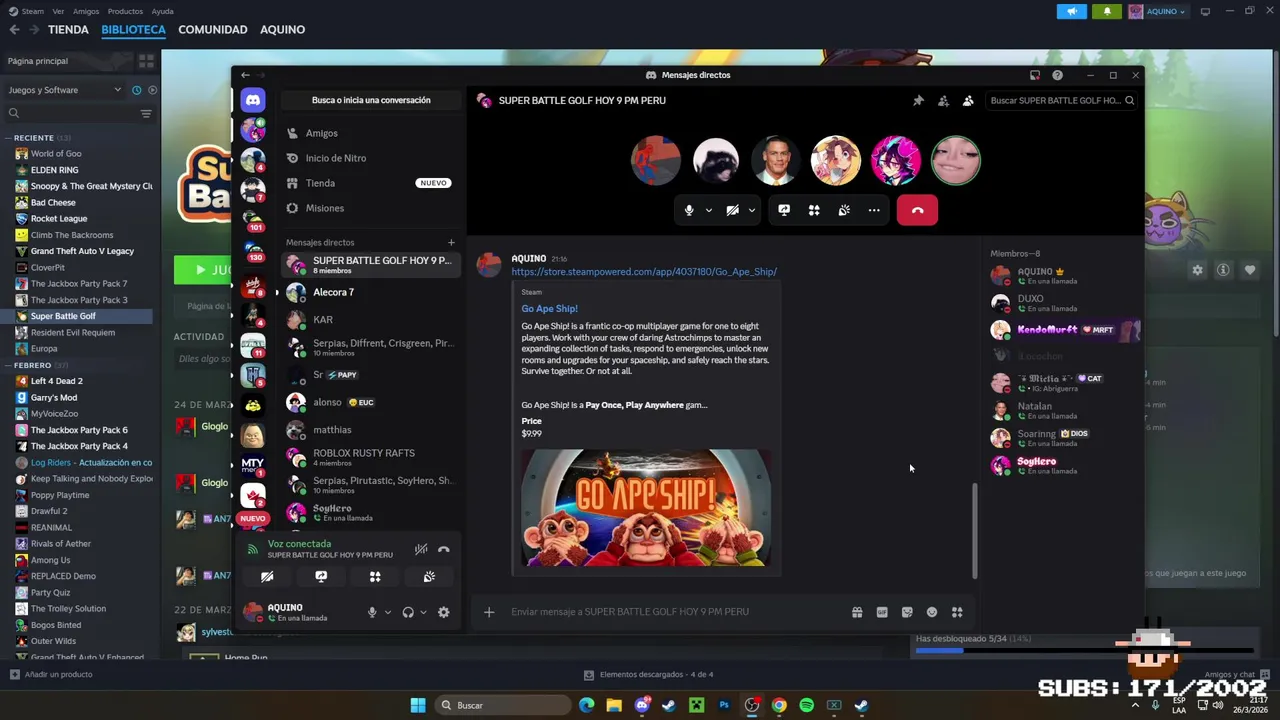Open Alecora 7 direct message
The width and height of the screenshot is (1280, 720).
click(x=371, y=292)
